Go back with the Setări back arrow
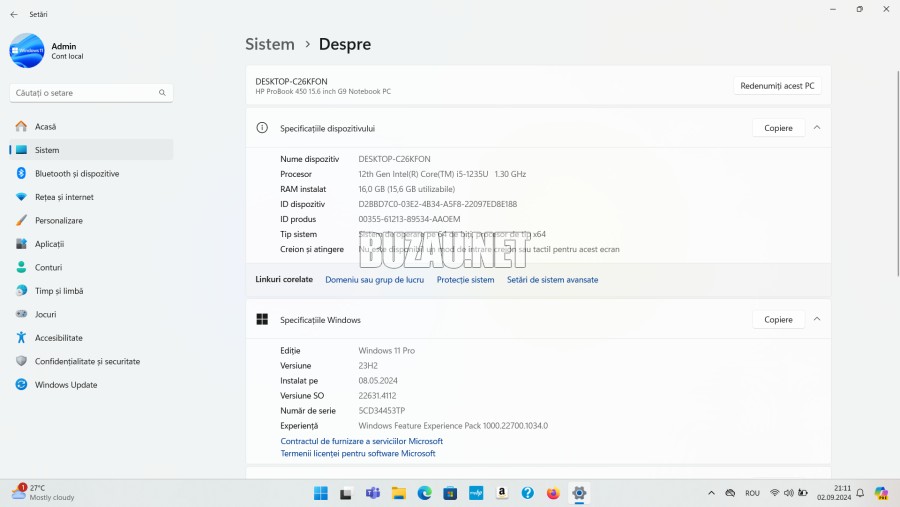900x507 pixels. [14, 14]
